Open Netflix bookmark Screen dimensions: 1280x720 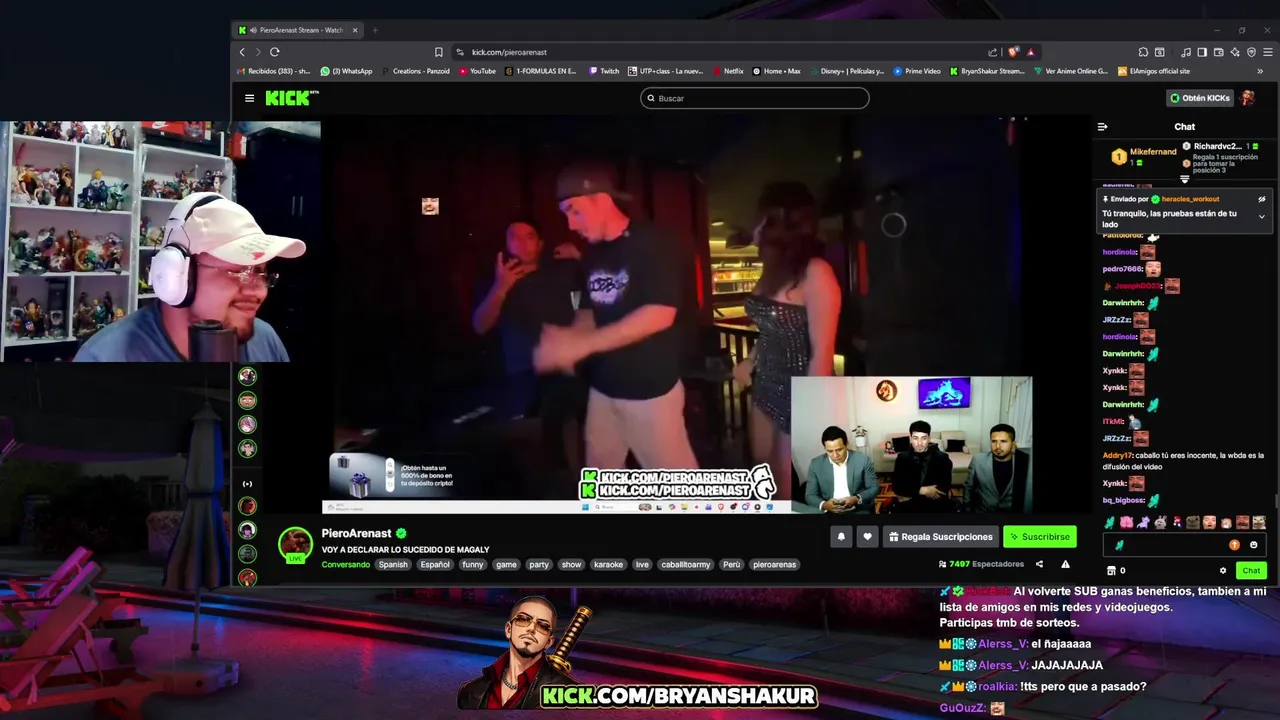point(727,71)
